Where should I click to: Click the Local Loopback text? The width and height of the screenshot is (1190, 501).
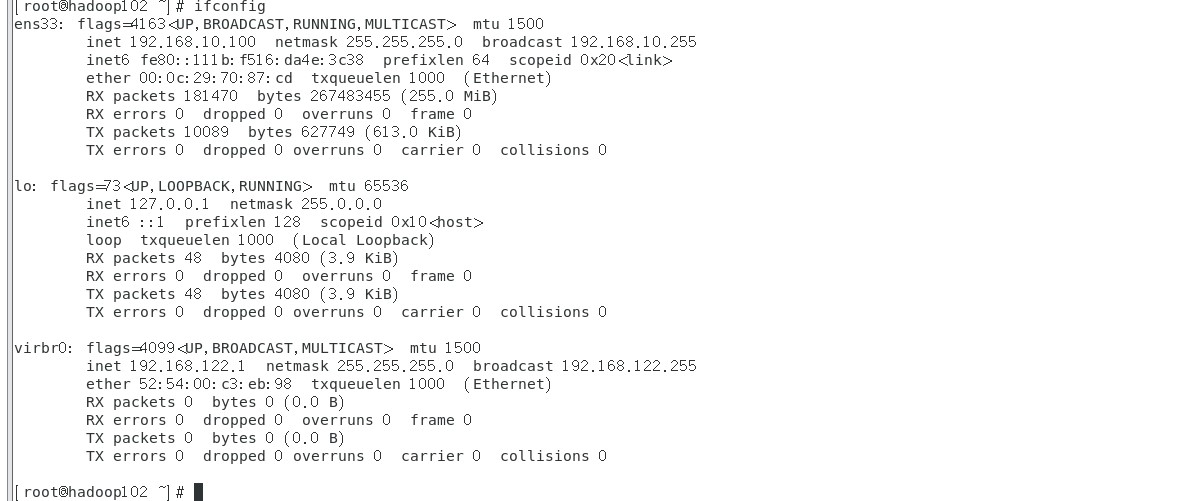364,240
